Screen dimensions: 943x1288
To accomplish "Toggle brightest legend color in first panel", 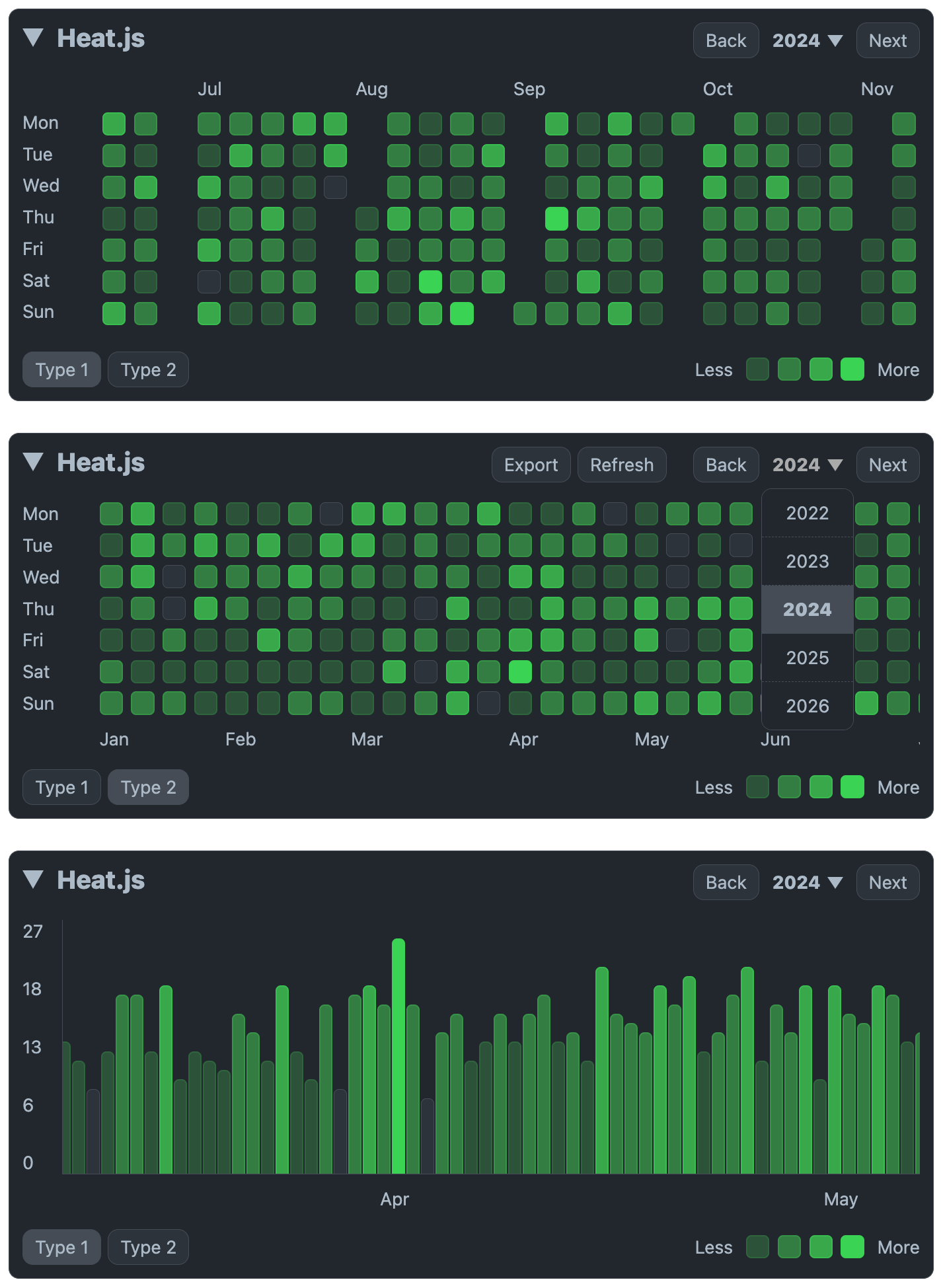I will pyautogui.click(x=852, y=369).
